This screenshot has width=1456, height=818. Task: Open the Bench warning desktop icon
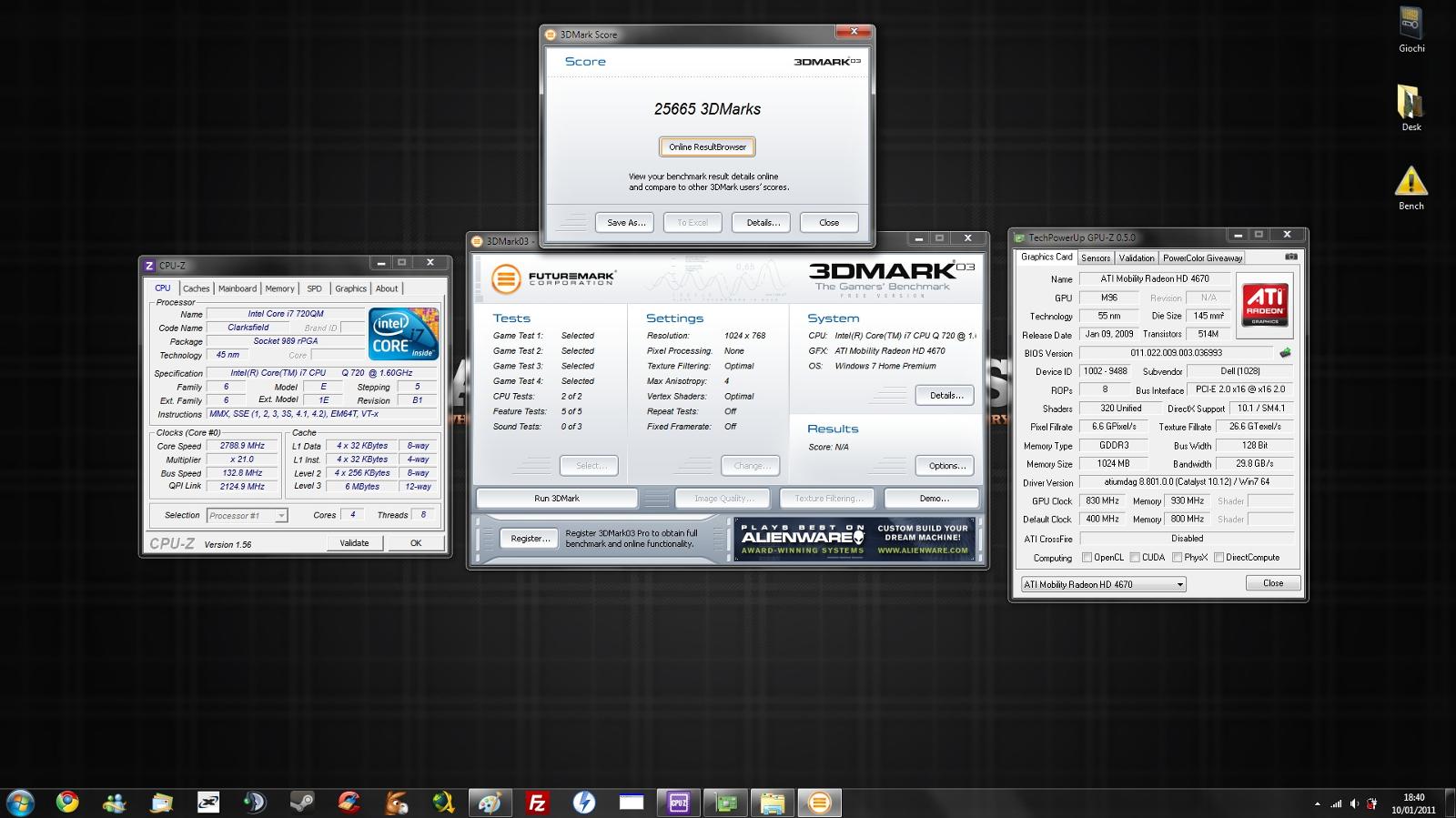coord(1411,187)
